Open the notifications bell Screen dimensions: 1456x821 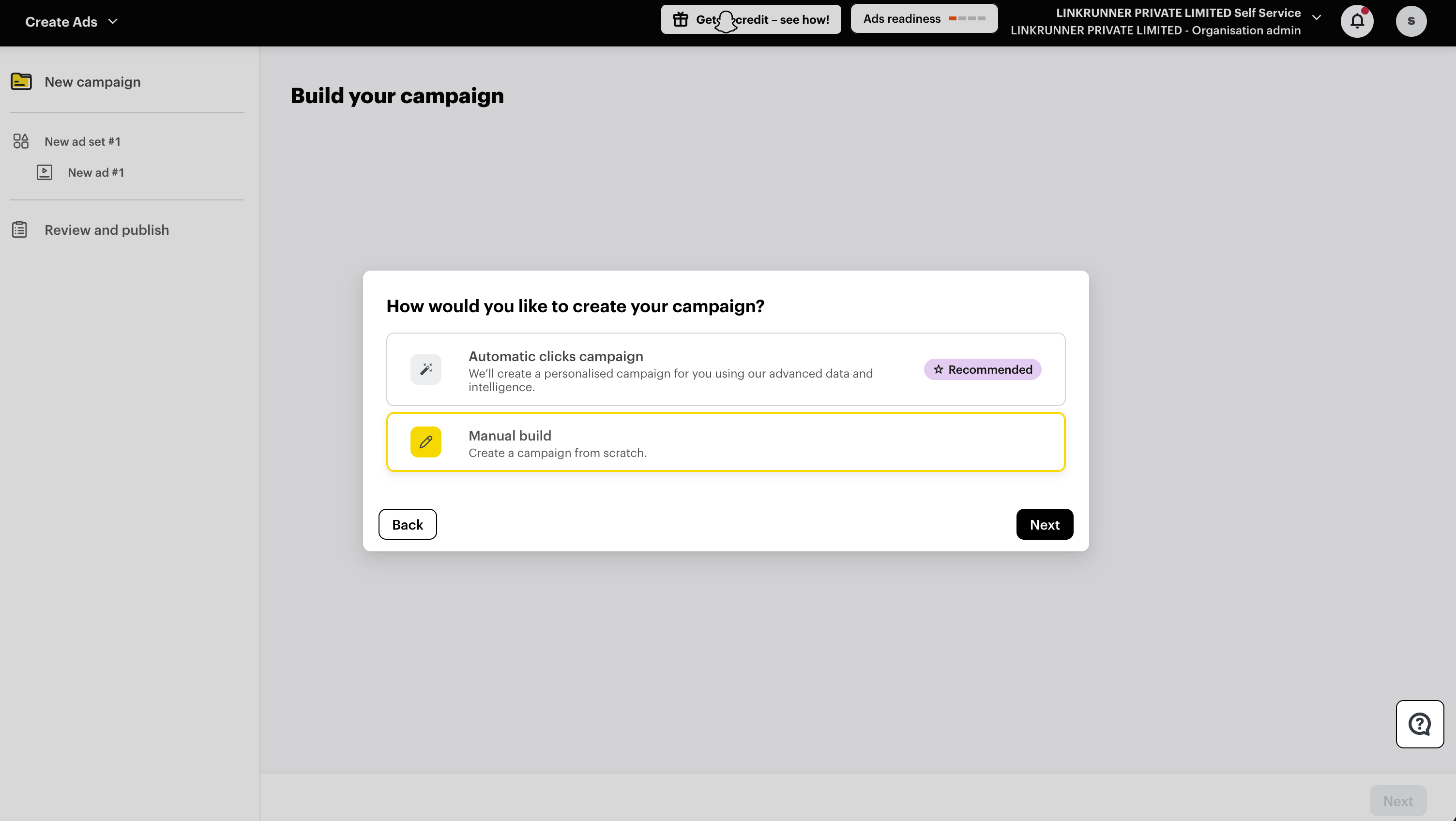click(x=1357, y=21)
